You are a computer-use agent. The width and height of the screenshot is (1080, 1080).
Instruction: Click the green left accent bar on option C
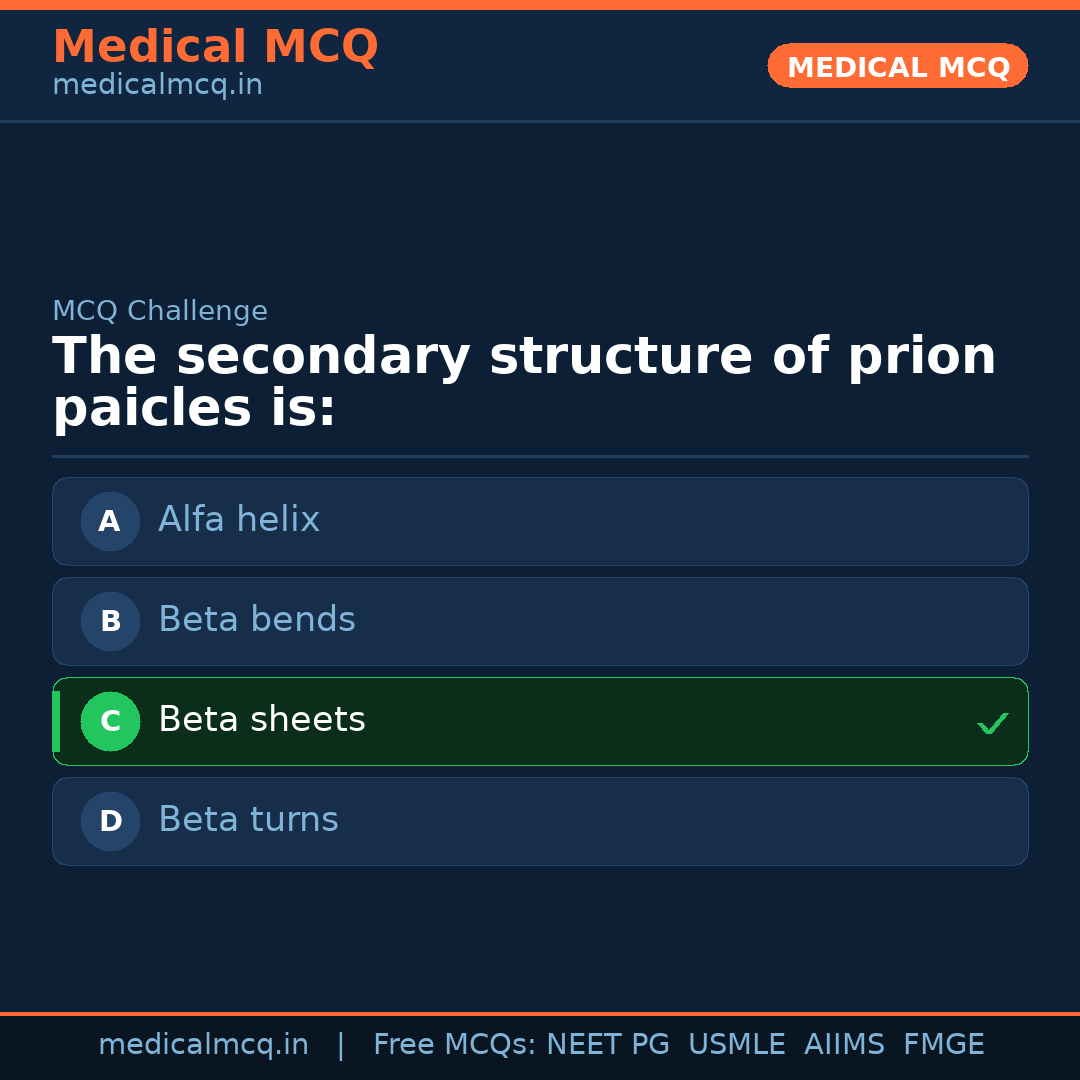pos(56,721)
